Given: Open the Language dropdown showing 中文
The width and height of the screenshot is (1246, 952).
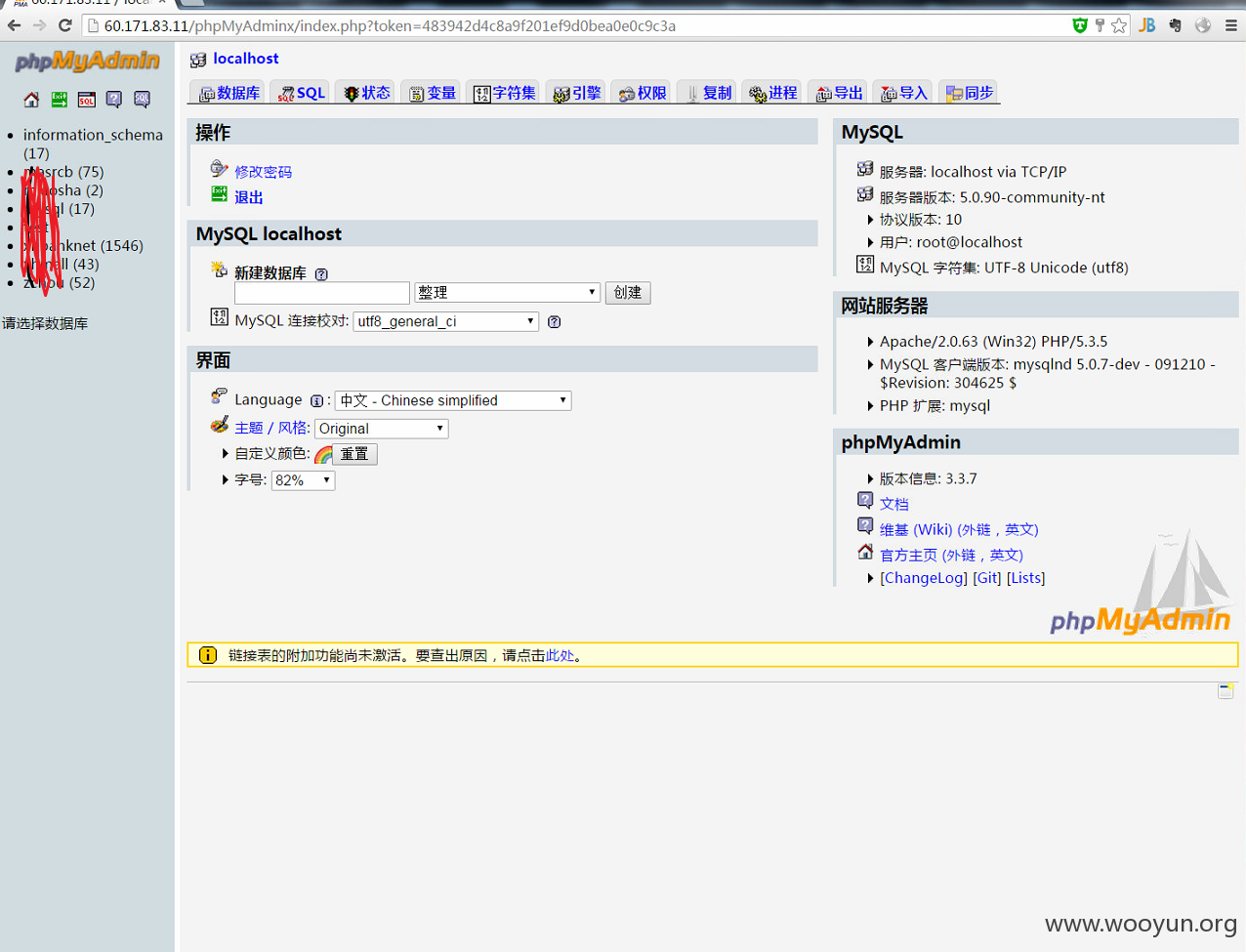Looking at the screenshot, I should coord(453,400).
